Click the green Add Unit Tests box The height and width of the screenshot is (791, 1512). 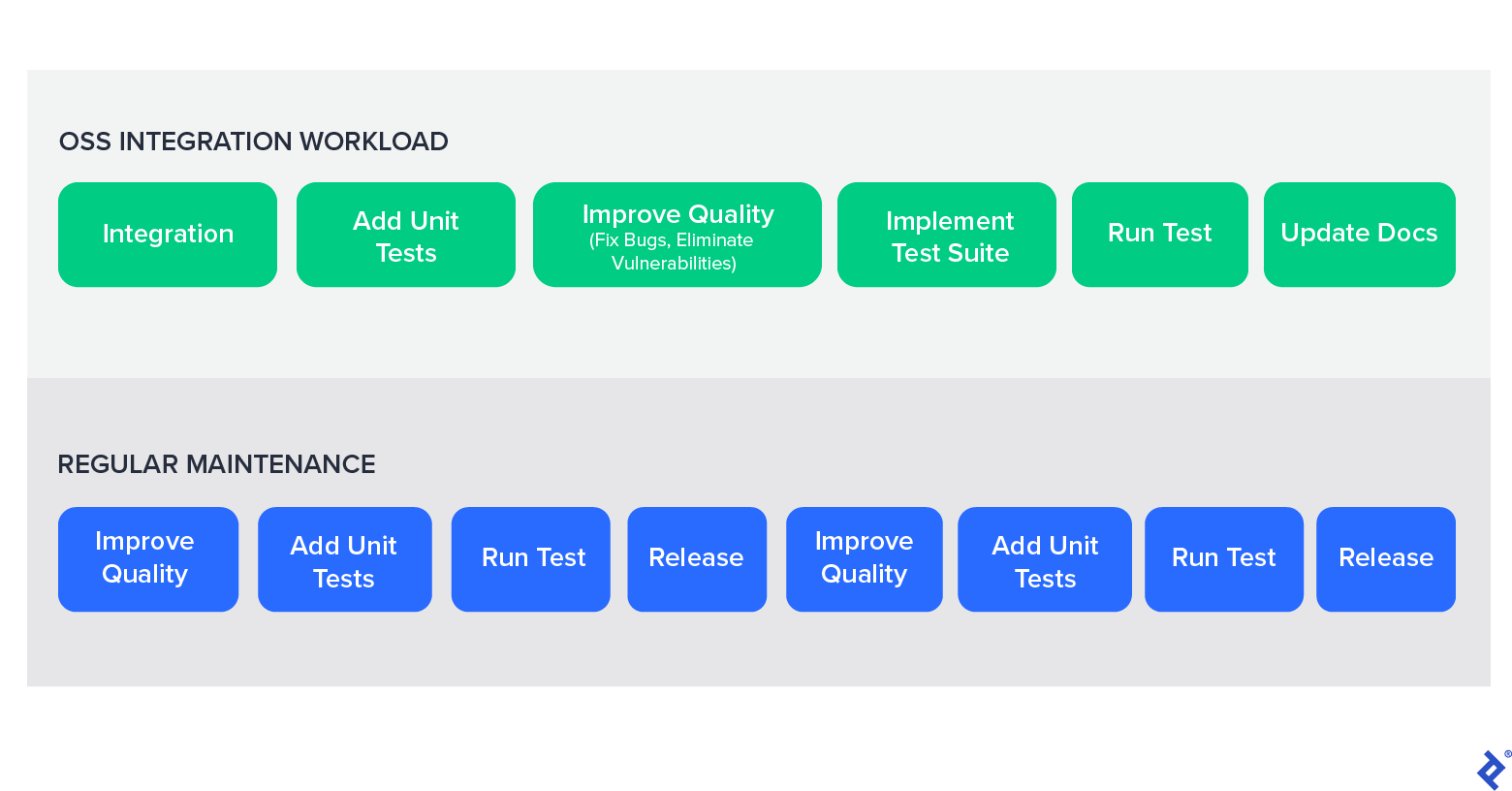(x=405, y=234)
